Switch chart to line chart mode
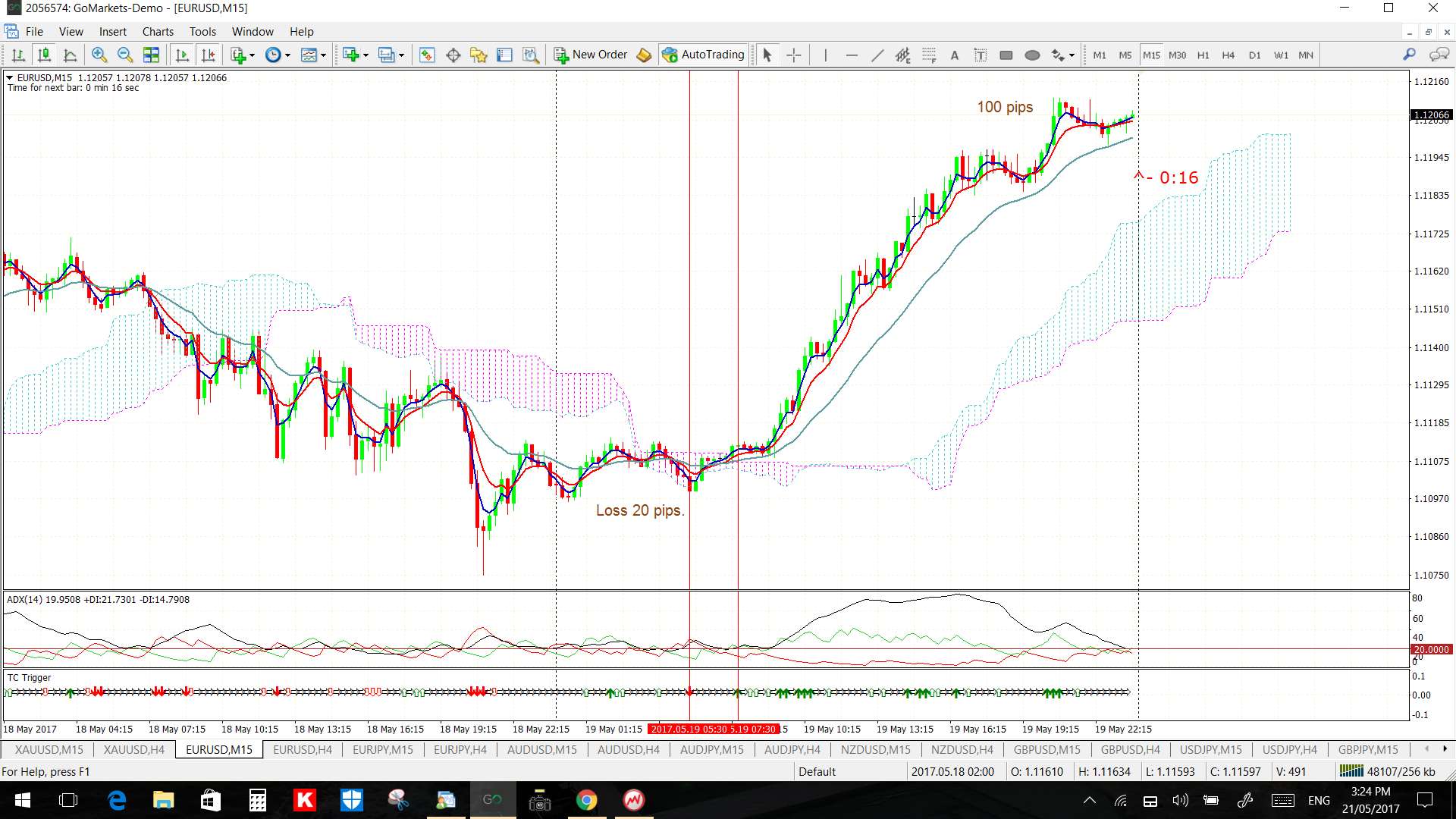 point(70,55)
